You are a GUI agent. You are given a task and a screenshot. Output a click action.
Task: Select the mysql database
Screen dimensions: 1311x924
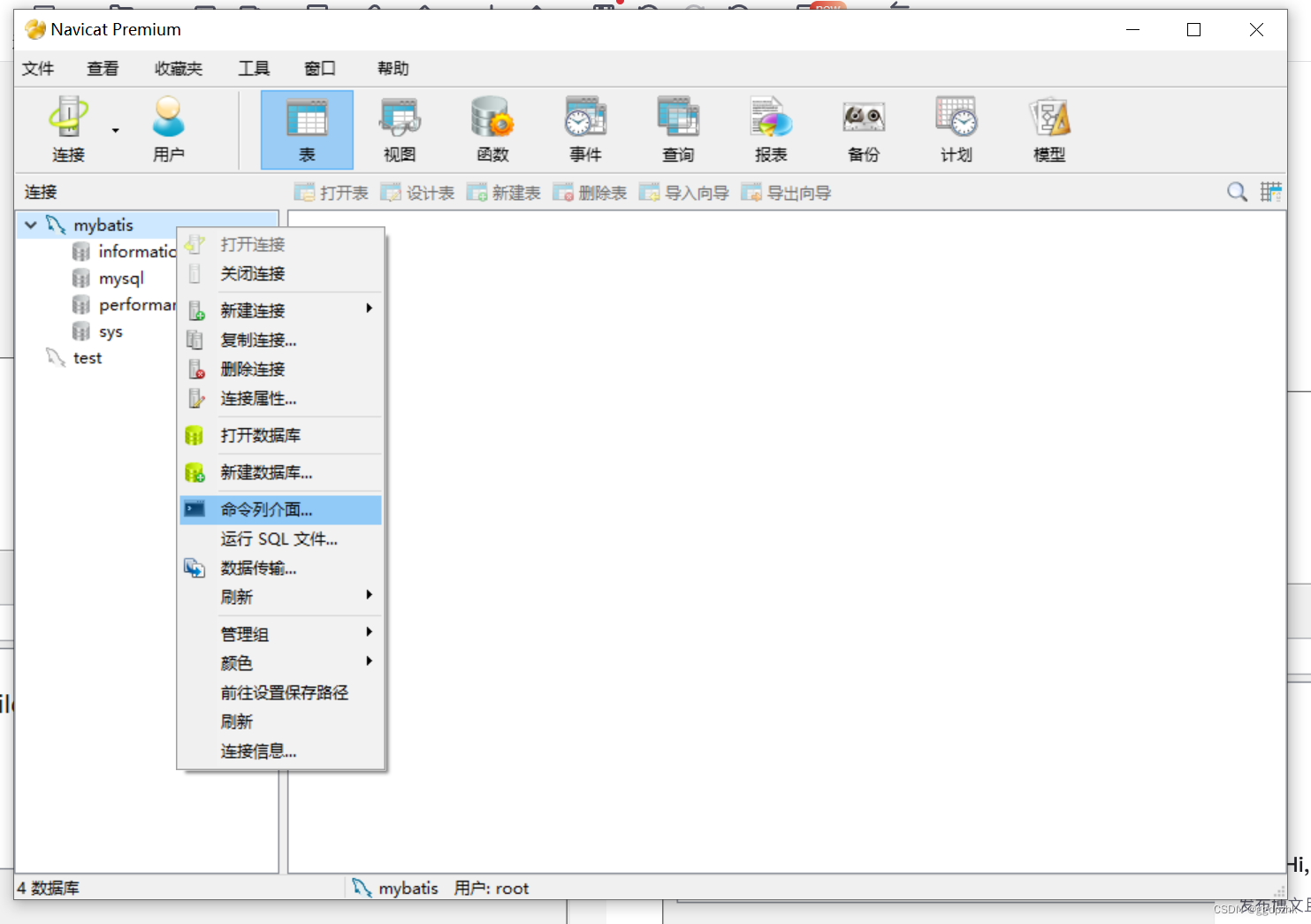[x=121, y=279]
